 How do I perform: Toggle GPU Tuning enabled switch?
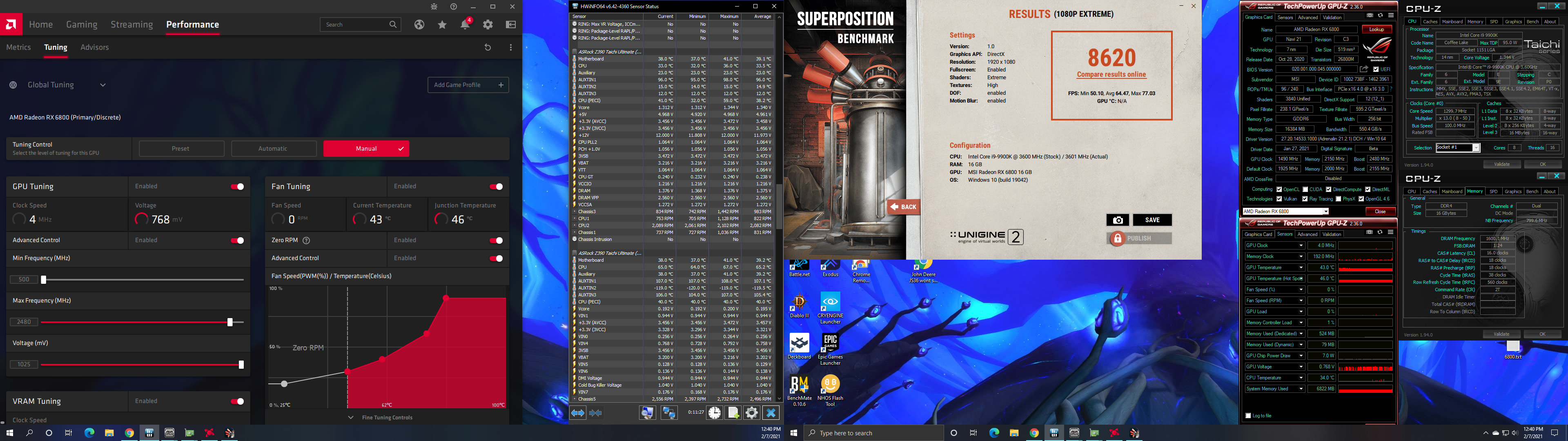237,186
